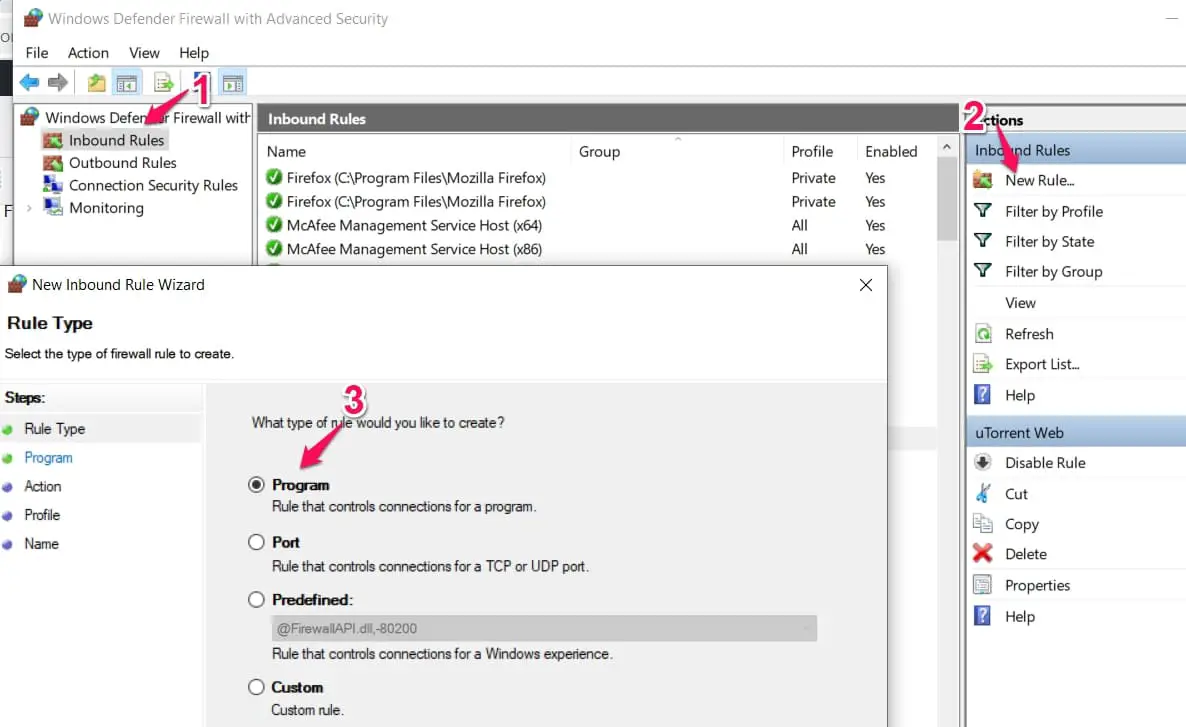Open Help listed below Properties

coord(1020,617)
